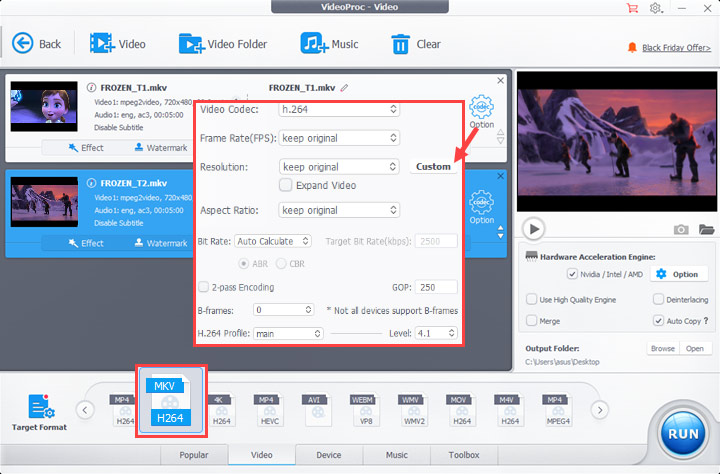Open the Aspect Ratio dropdown

point(339,210)
